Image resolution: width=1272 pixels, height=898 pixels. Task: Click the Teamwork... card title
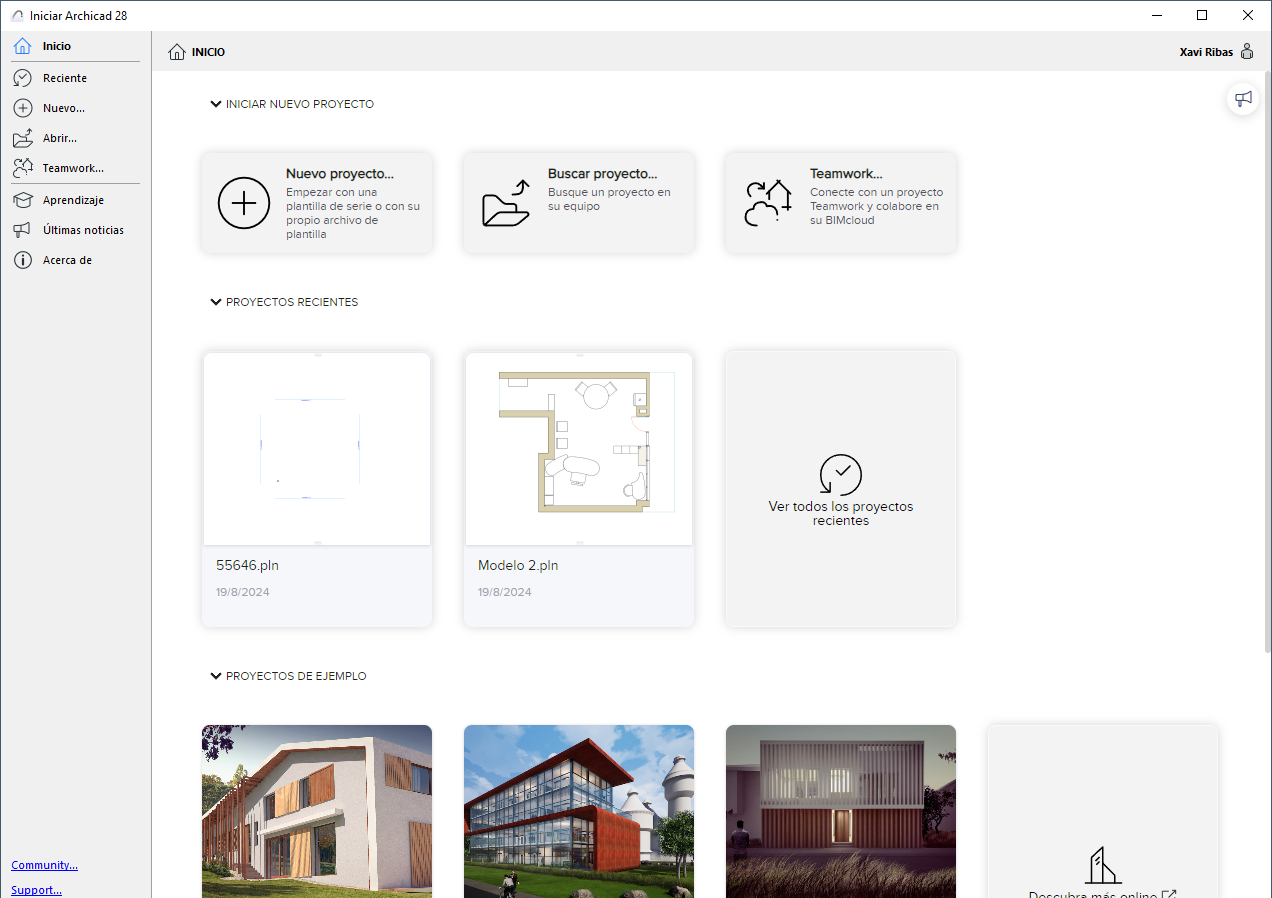846,174
